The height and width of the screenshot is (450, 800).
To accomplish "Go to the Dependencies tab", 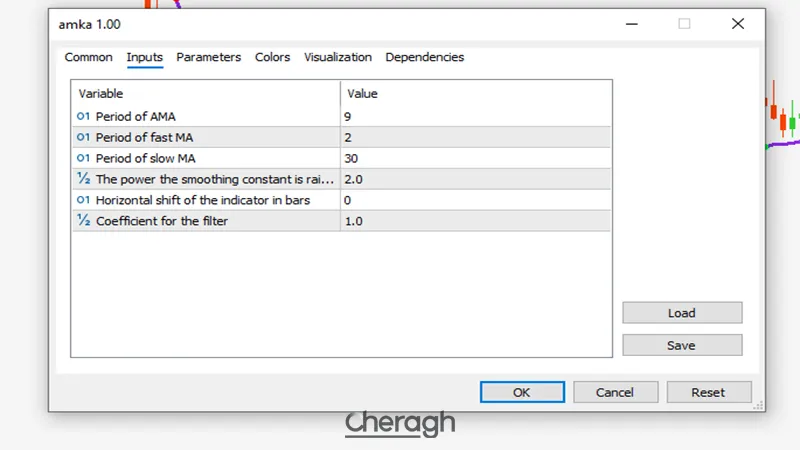I will (x=424, y=58).
